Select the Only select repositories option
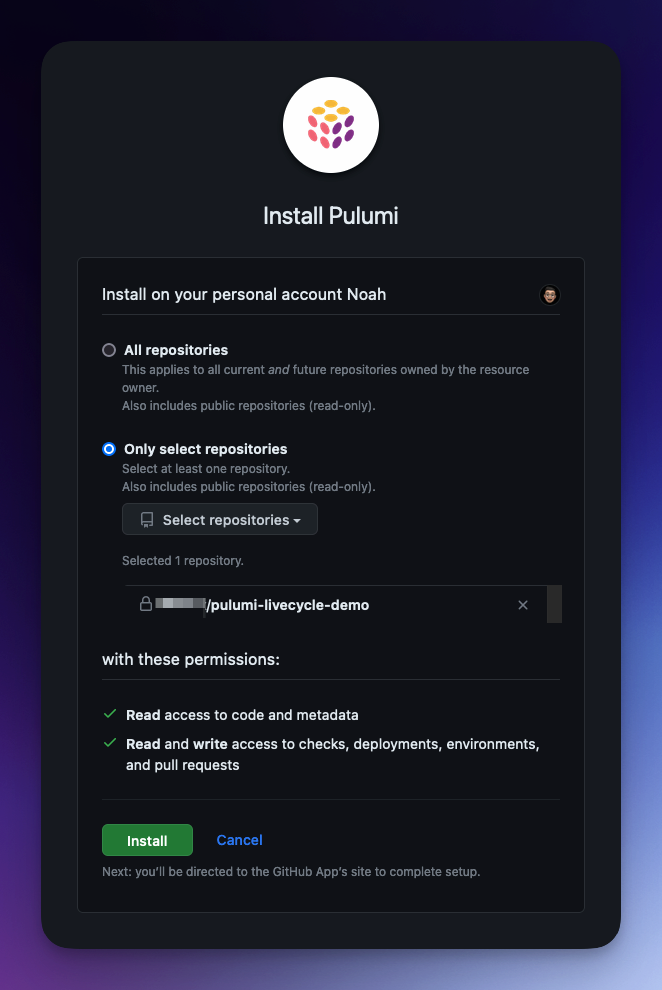 pos(108,448)
